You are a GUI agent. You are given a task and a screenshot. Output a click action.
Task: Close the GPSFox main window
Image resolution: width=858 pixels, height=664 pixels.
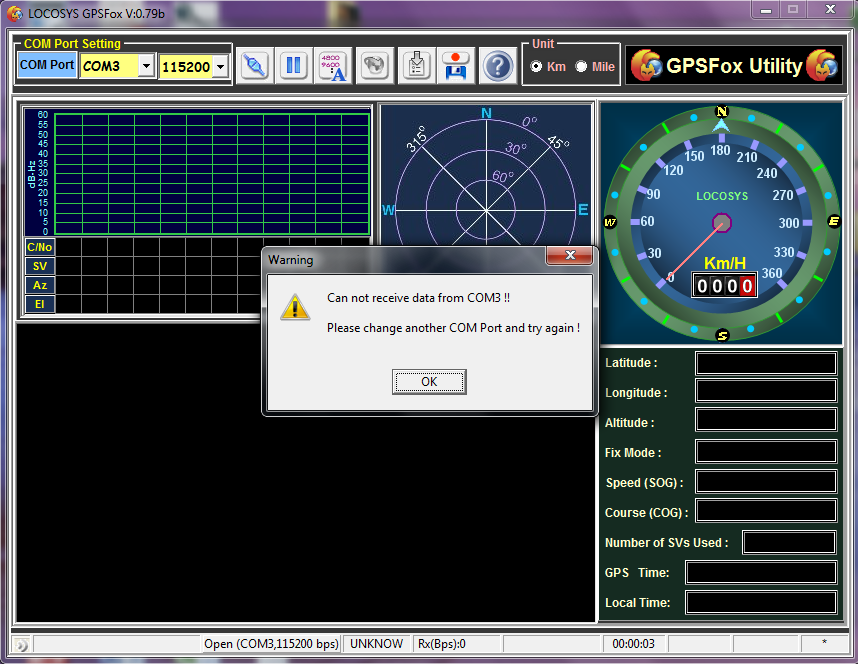[x=830, y=9]
